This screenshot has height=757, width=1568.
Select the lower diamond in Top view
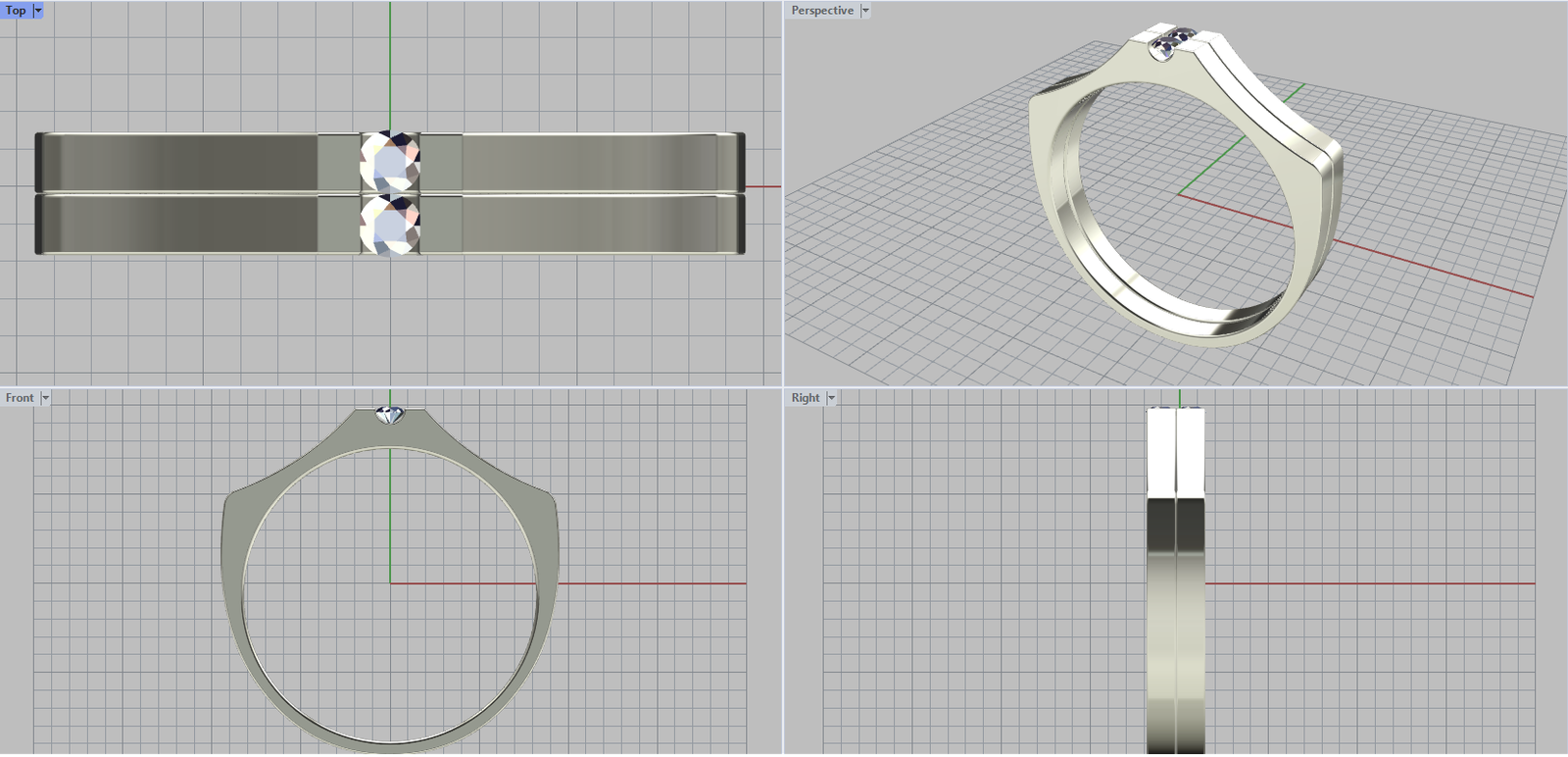click(390, 225)
